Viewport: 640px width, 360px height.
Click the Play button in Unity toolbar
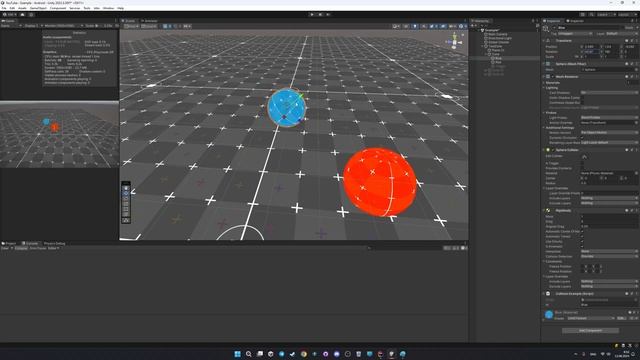click(x=312, y=15)
